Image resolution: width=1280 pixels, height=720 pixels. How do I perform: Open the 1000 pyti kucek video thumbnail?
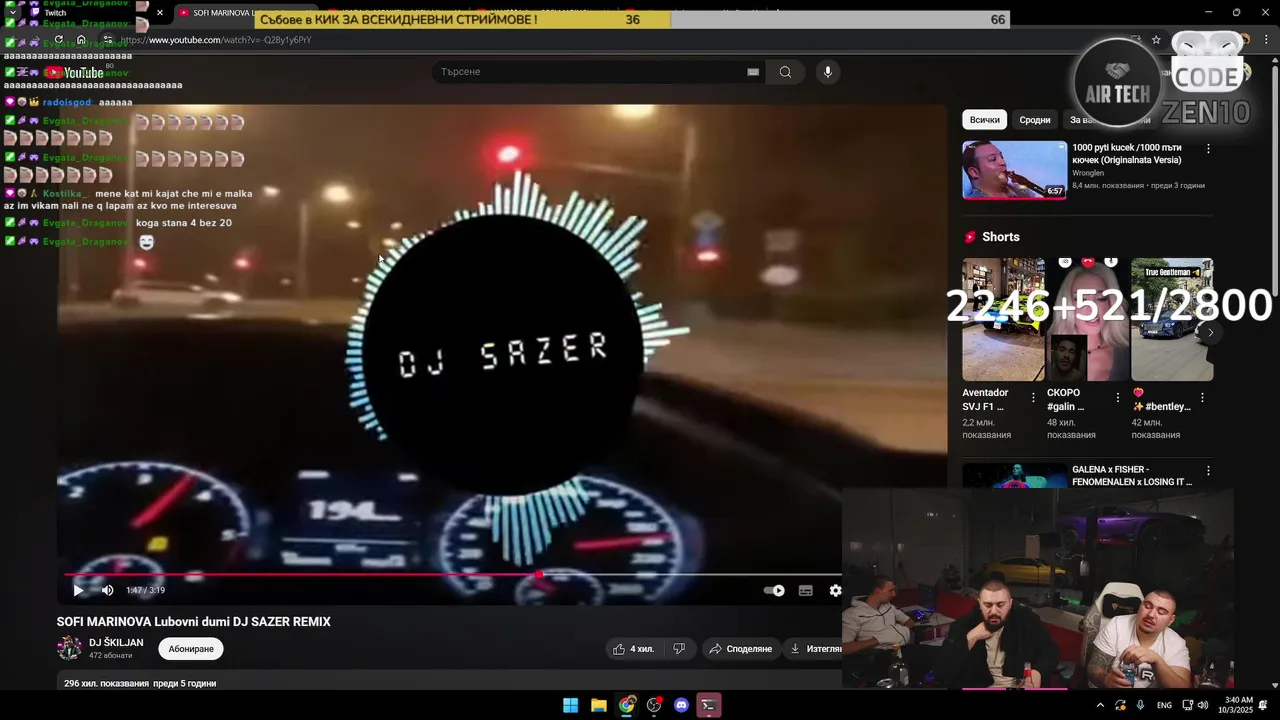click(1014, 170)
